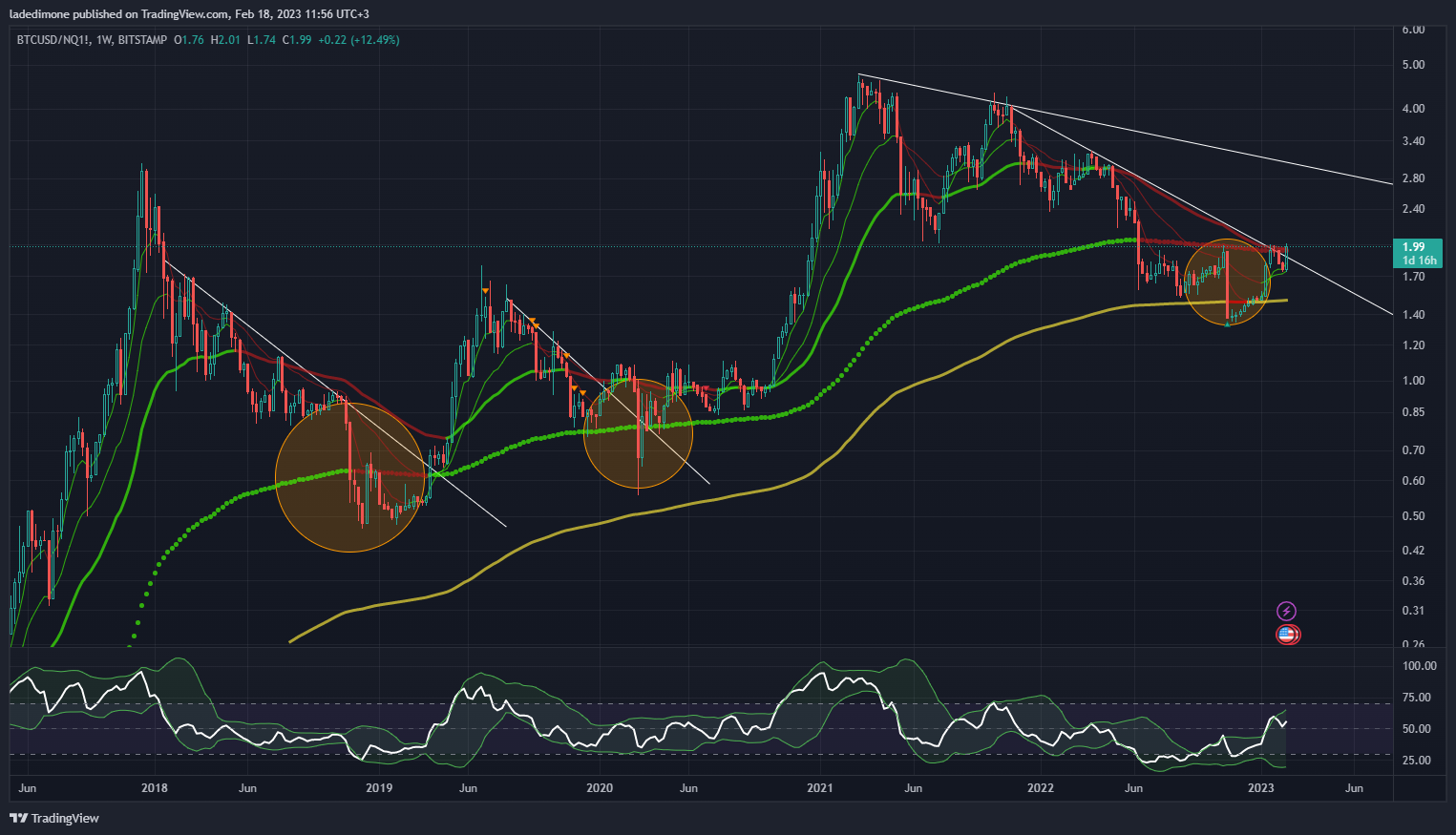Screen dimensions: 1456x835
Task: Click the BTCUSD/NQ1!, 1W, BITSTAMP symbol legend
Action: [x=93, y=40]
